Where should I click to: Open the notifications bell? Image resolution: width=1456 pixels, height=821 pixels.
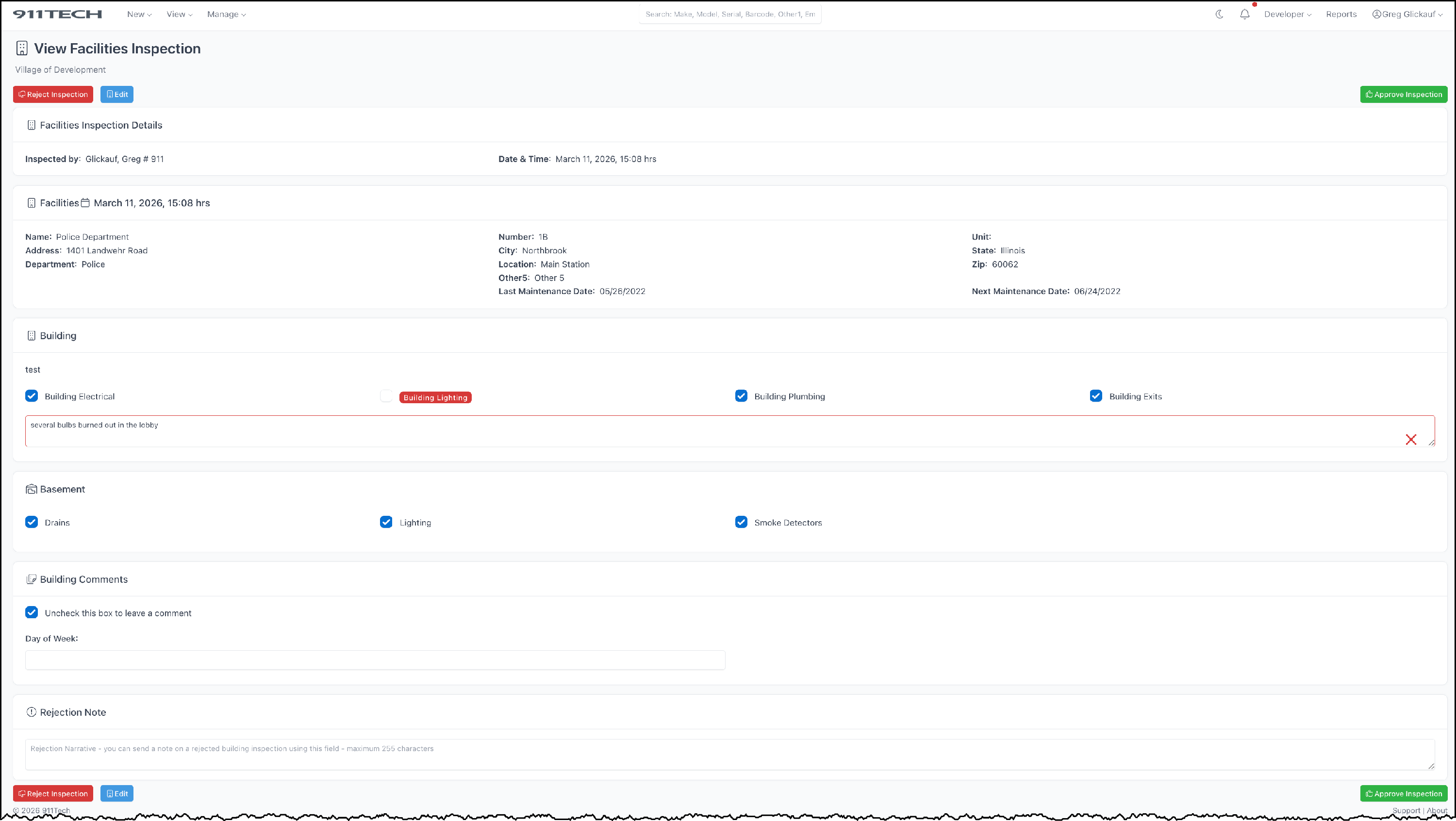pos(1244,14)
